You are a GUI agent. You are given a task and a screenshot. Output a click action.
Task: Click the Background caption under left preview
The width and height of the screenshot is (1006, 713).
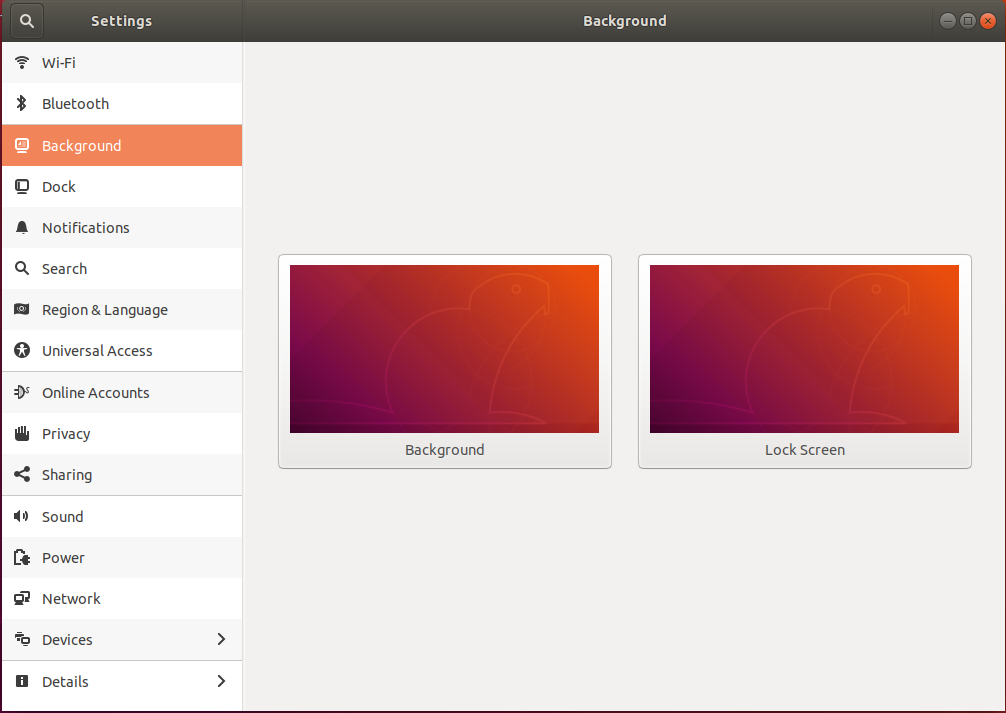[445, 450]
